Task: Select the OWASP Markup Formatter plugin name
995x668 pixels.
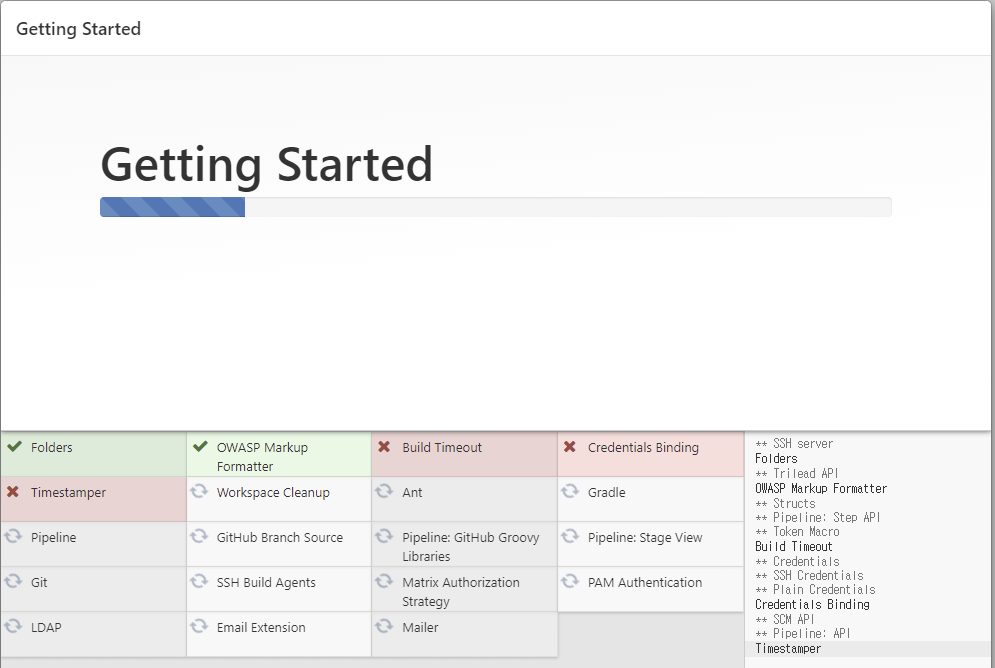Action: (x=262, y=457)
